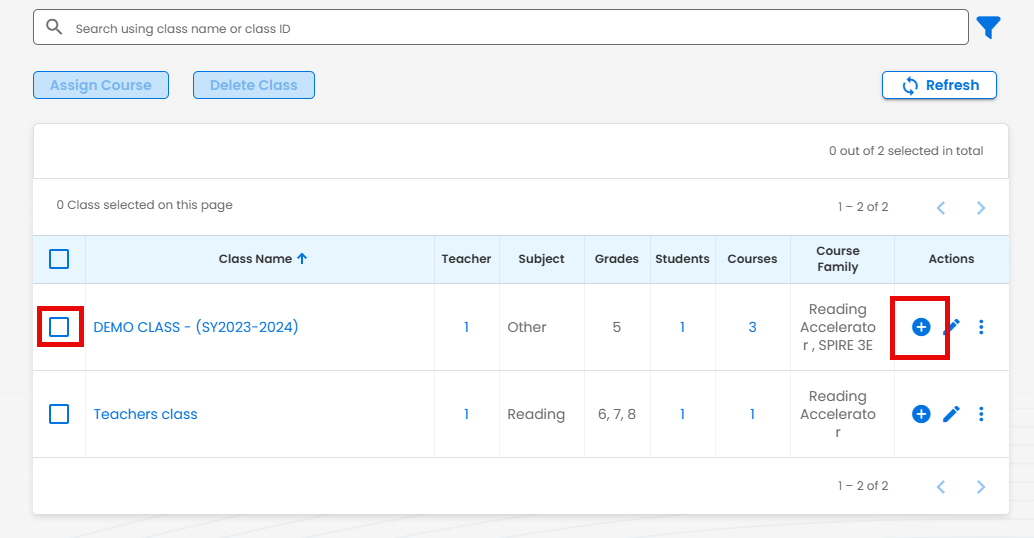The height and width of the screenshot is (538, 1034).
Task: Click the bottom next page chevron
Action: pos(980,487)
